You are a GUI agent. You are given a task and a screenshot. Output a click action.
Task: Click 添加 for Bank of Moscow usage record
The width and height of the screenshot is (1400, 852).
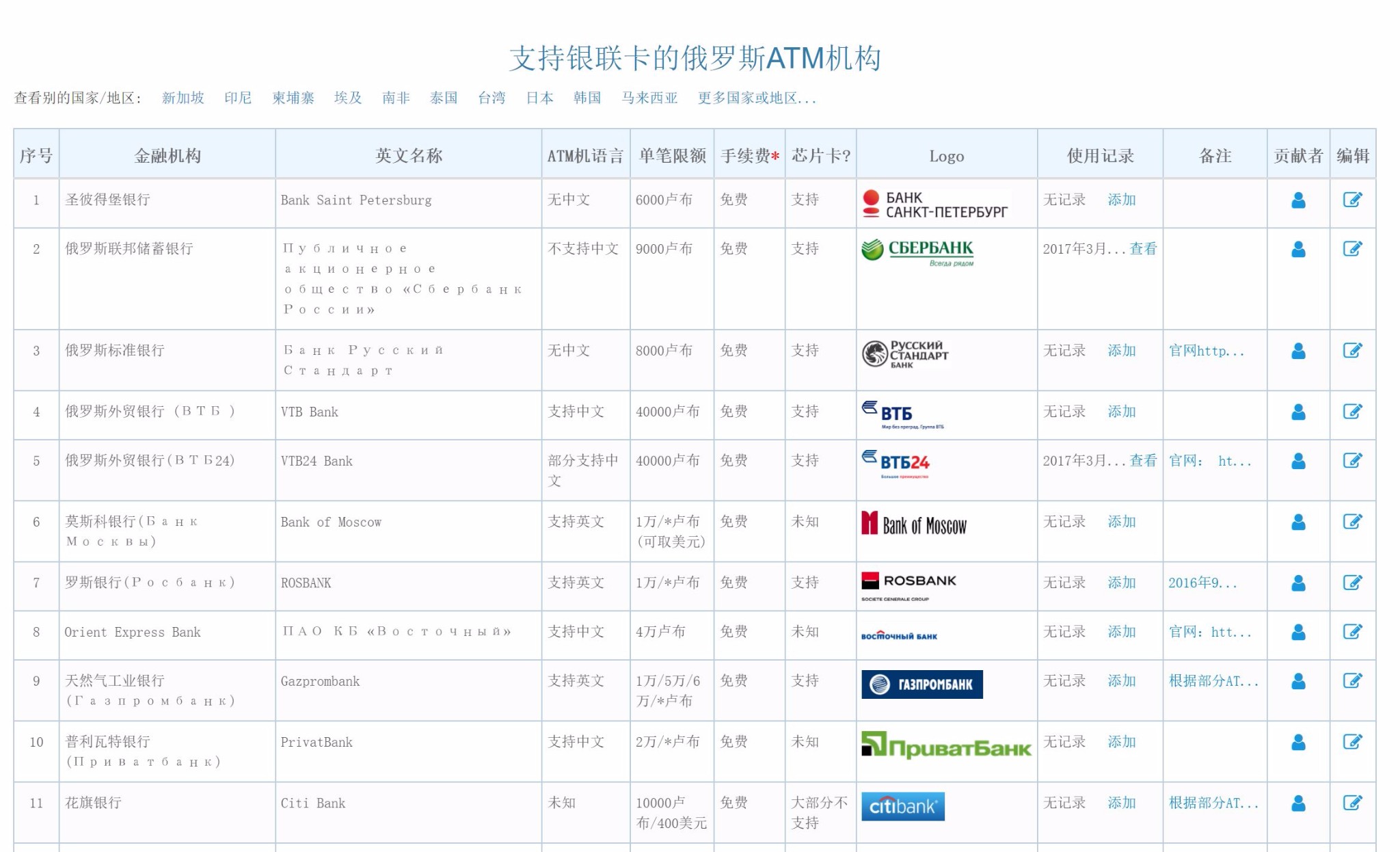pyautogui.click(x=1122, y=522)
